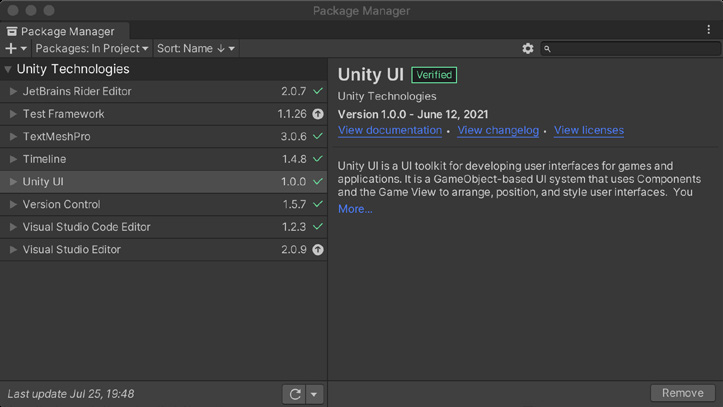Select TextMeshPro package
The width and height of the screenshot is (723, 407).
[x=163, y=136]
